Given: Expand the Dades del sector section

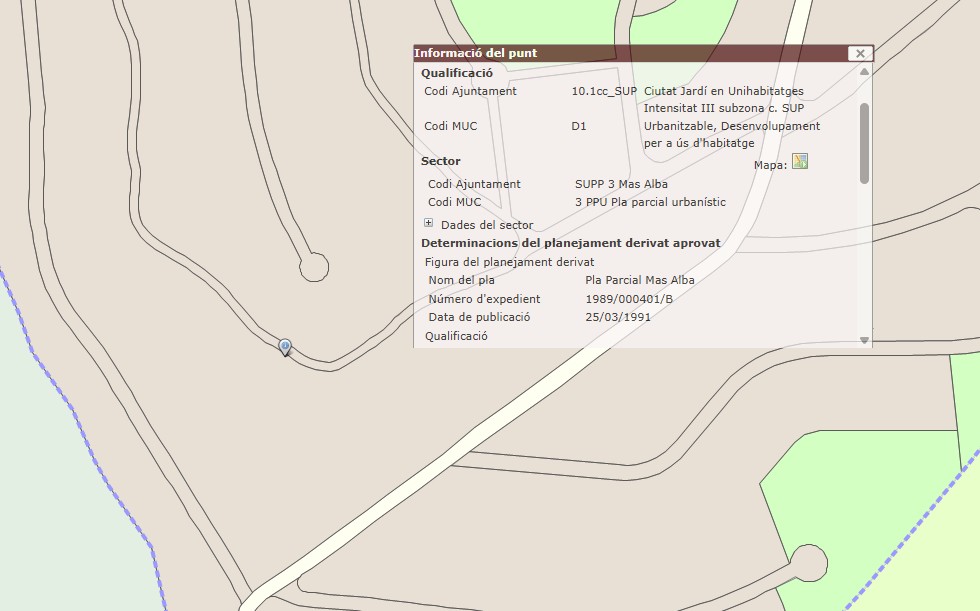Looking at the screenshot, I should point(429,223).
